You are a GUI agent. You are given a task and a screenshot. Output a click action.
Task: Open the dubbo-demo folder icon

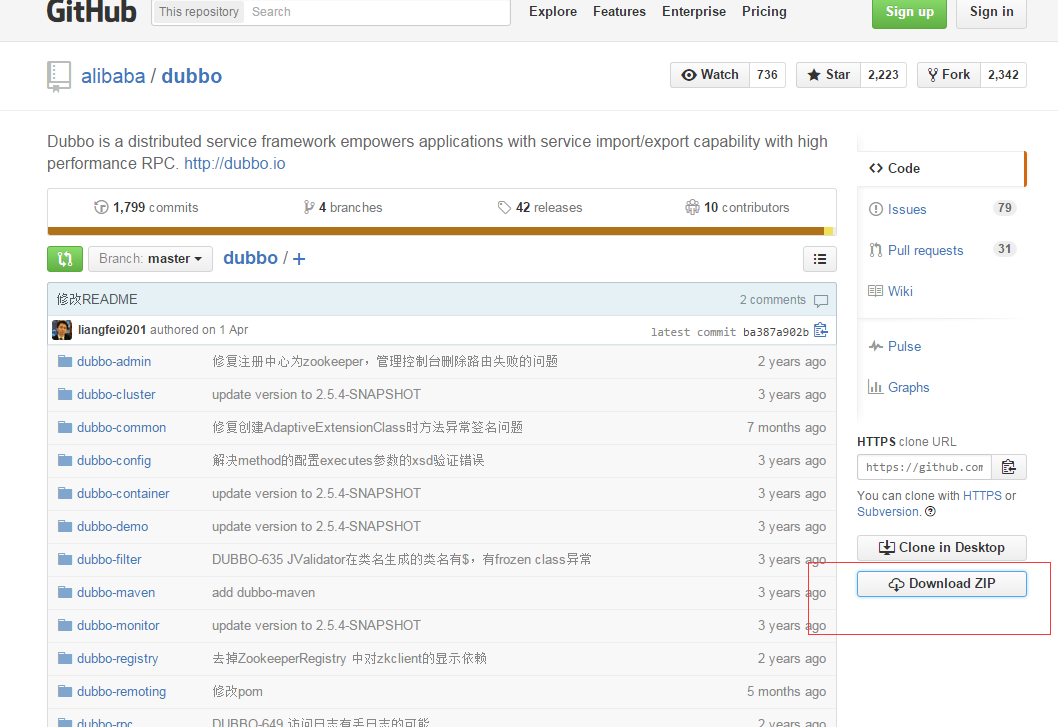(x=65, y=527)
